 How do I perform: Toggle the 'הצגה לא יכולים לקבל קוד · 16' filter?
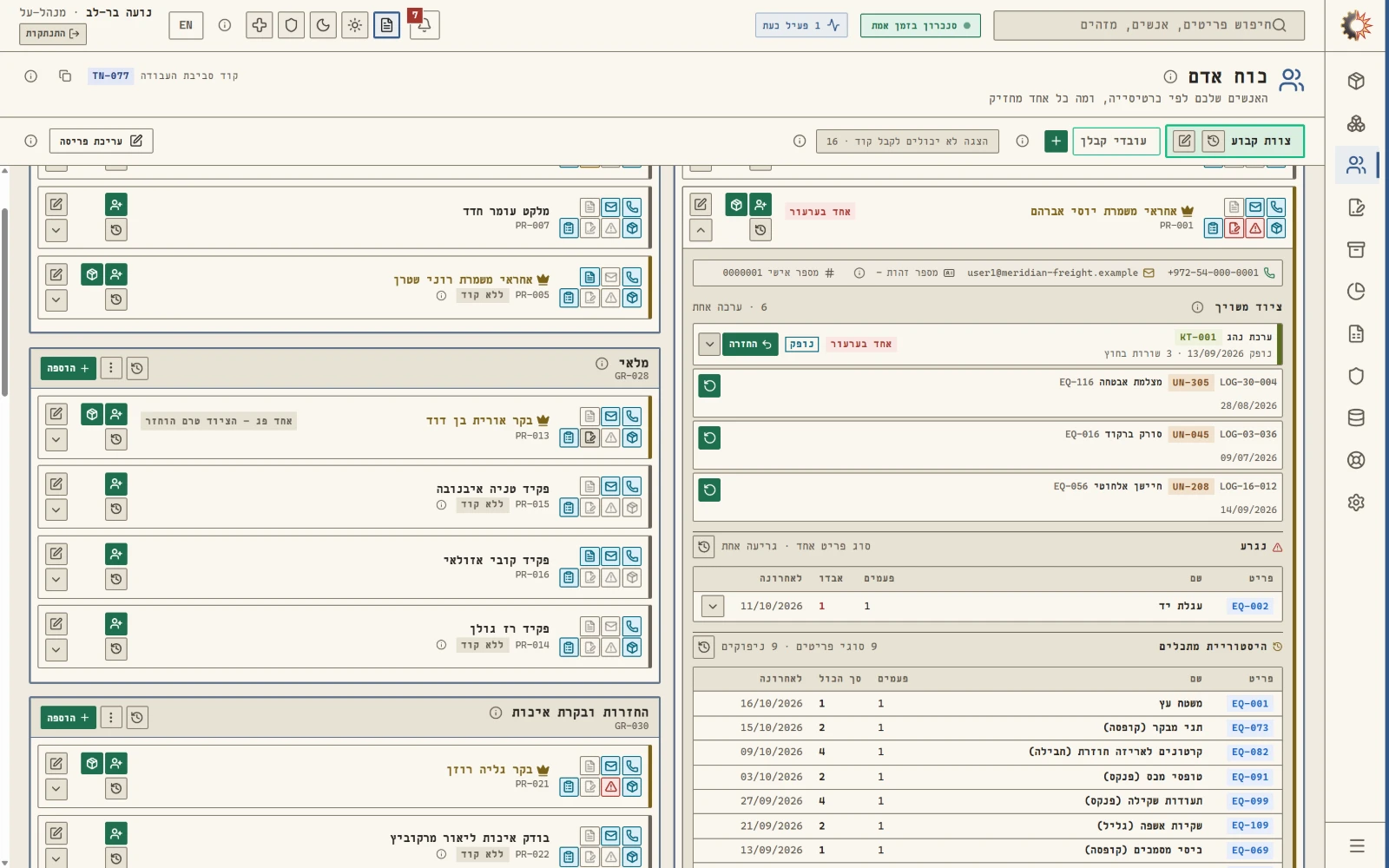click(907, 141)
